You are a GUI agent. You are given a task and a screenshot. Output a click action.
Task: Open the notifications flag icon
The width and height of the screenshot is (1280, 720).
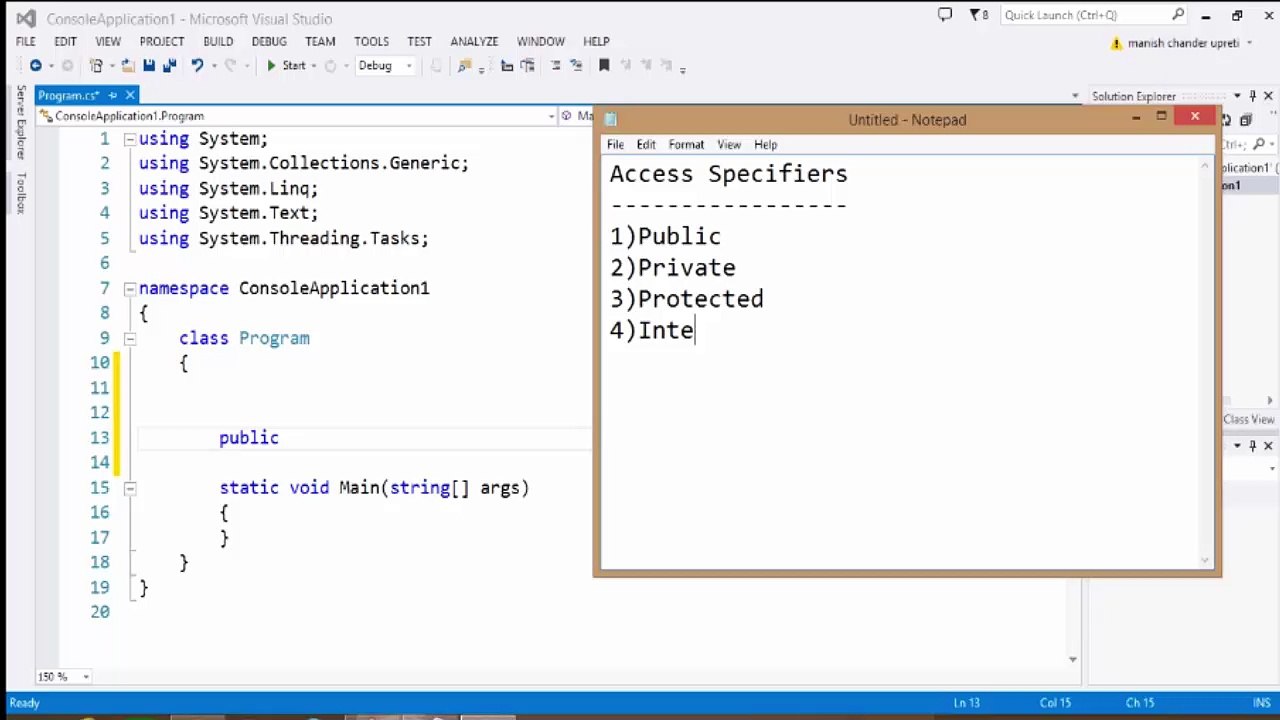point(976,15)
